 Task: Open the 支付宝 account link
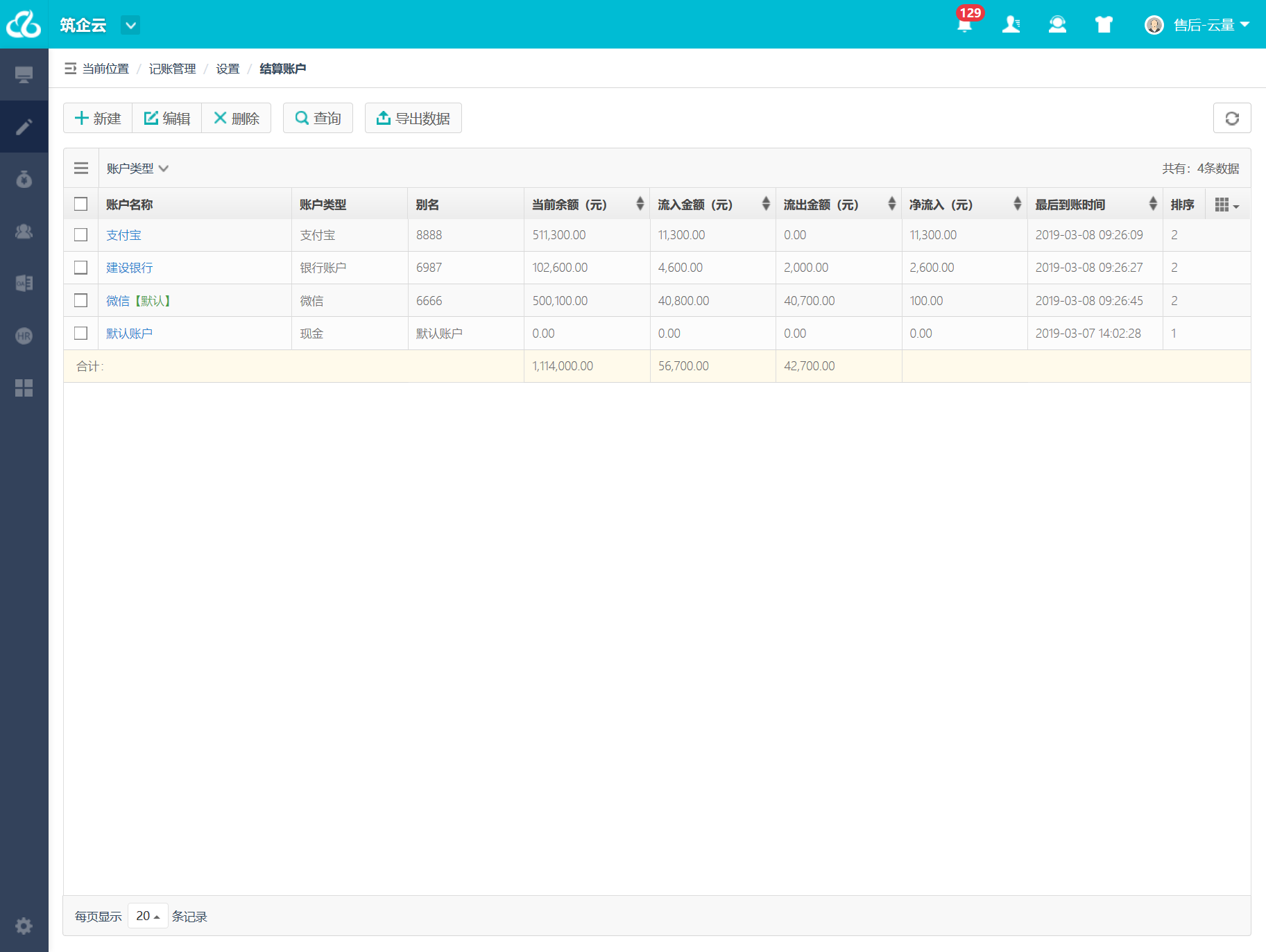coord(123,235)
